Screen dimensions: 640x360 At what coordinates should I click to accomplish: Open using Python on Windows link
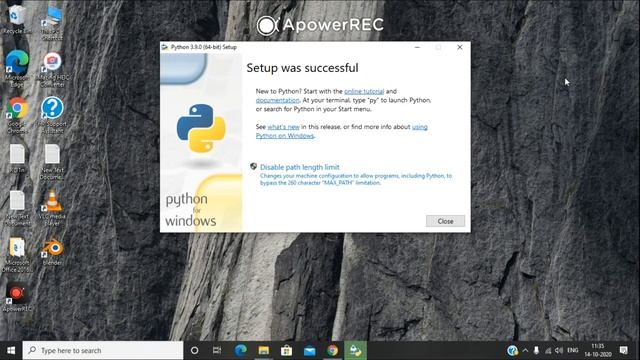click(342, 131)
